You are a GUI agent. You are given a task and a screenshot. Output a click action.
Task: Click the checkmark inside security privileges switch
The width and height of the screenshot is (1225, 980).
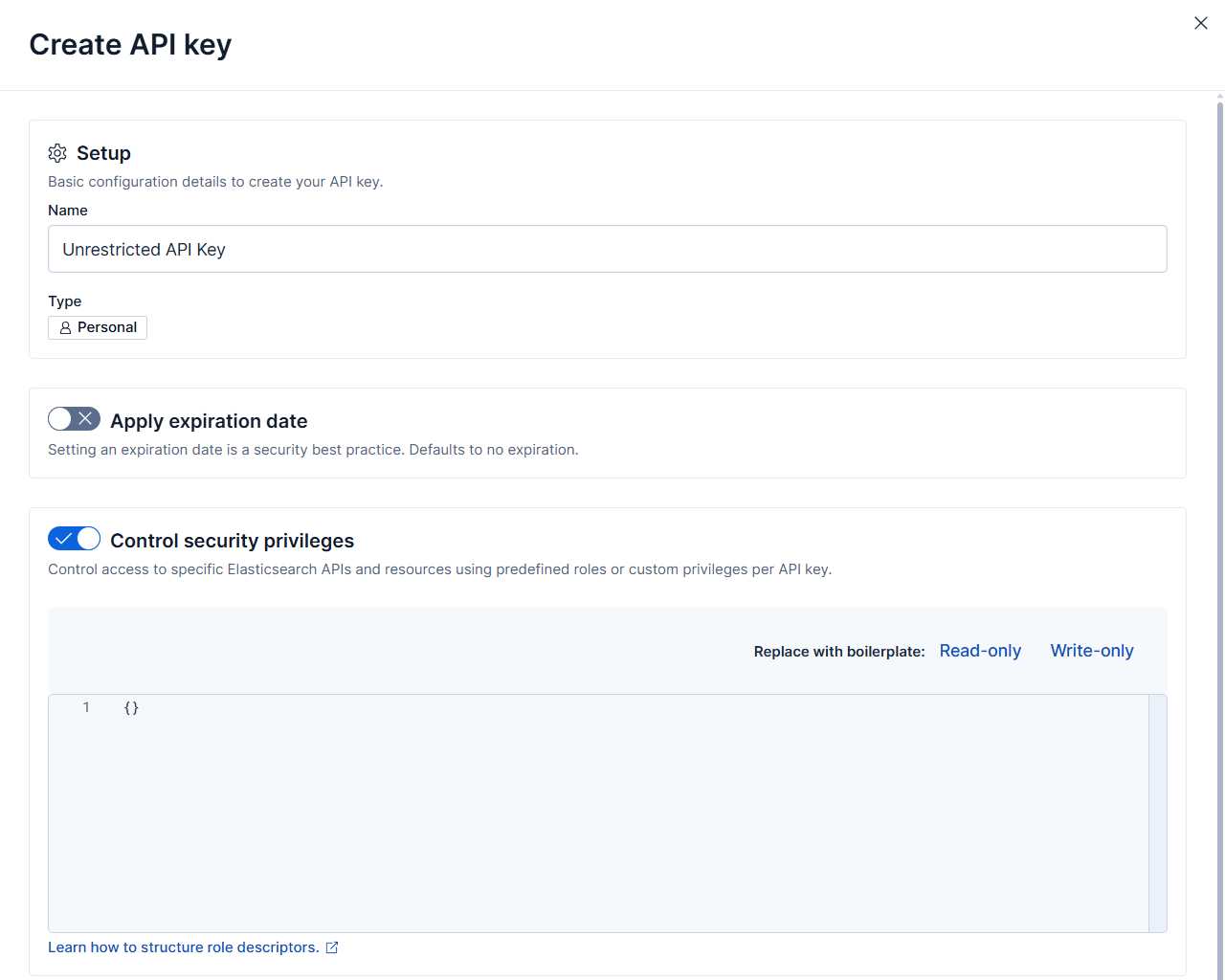point(63,538)
